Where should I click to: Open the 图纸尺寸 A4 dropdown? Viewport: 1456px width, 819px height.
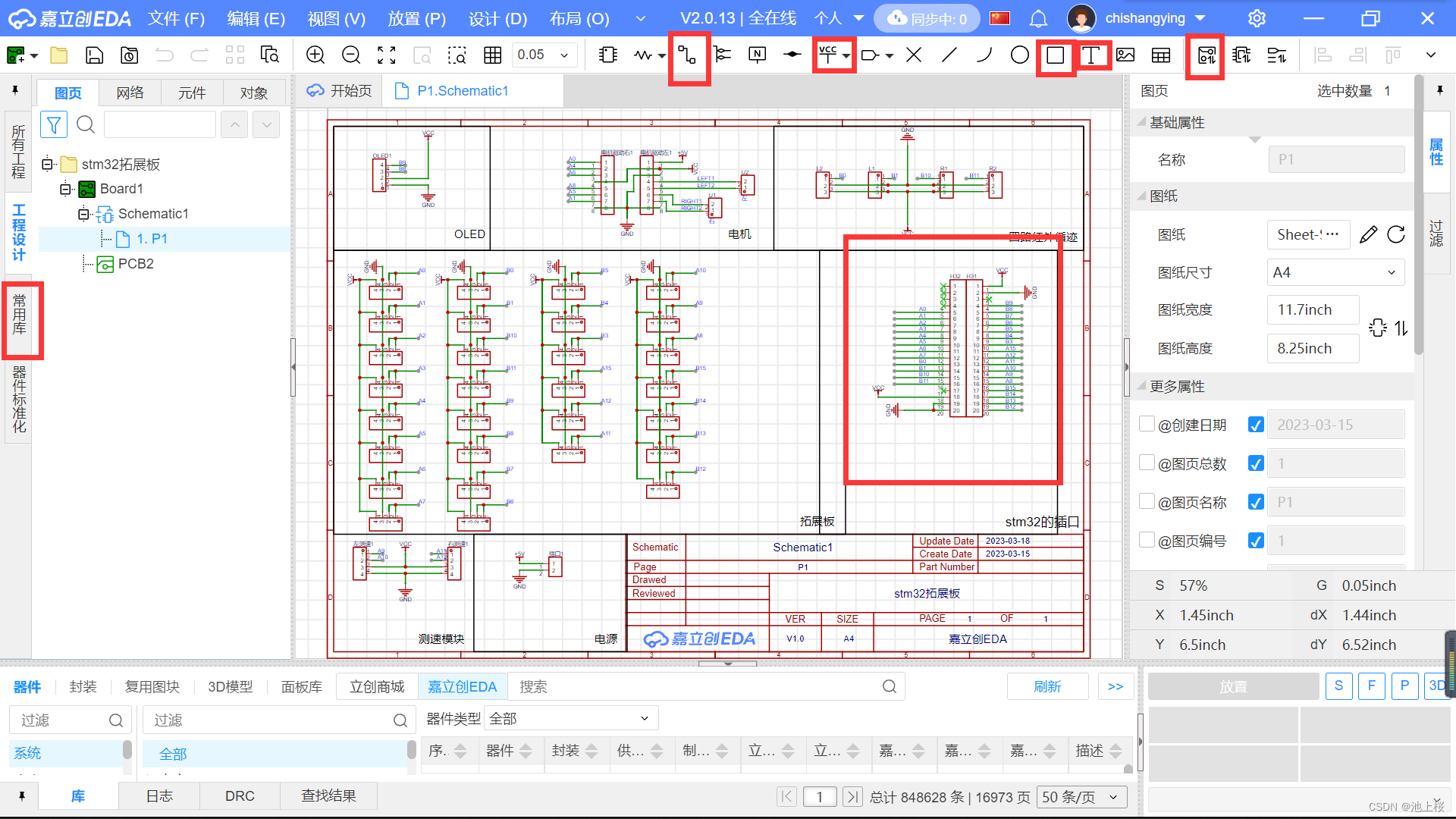pyautogui.click(x=1335, y=272)
